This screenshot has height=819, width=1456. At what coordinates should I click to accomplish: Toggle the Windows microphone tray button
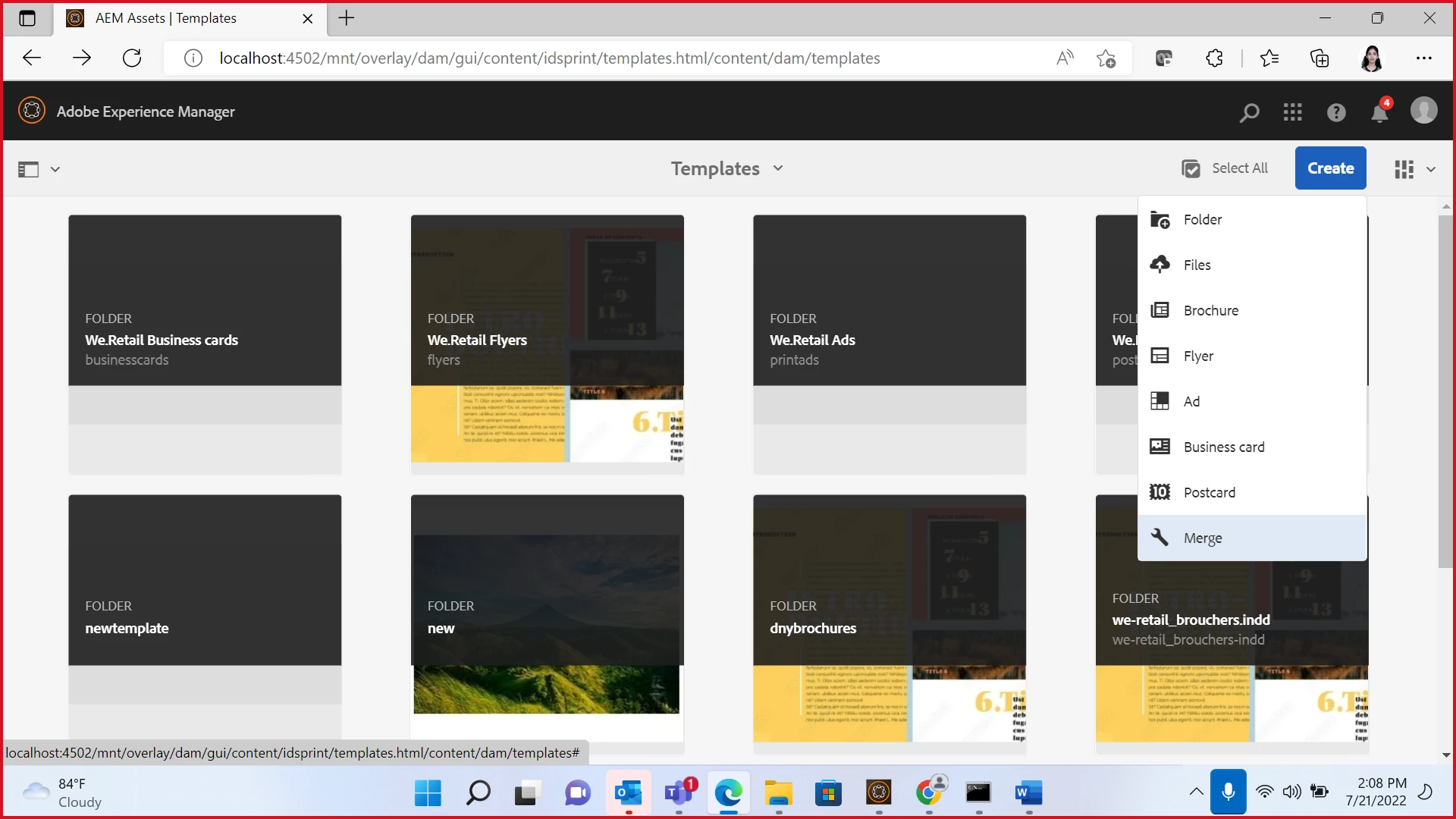(x=1228, y=792)
